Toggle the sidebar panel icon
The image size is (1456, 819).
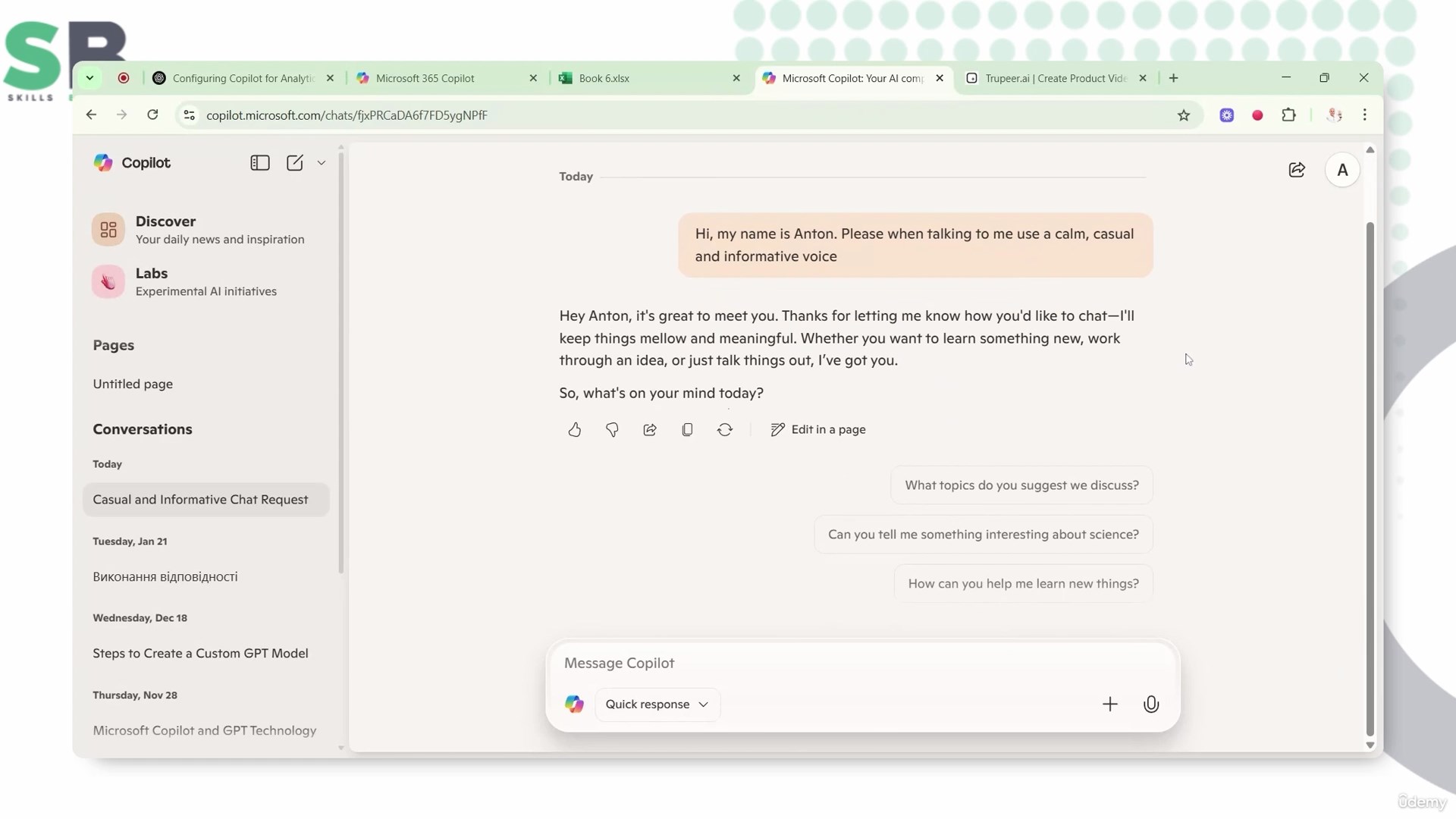(x=260, y=163)
